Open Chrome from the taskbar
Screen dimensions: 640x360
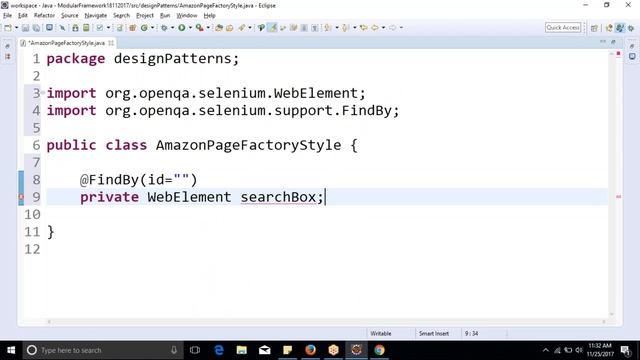click(x=379, y=350)
